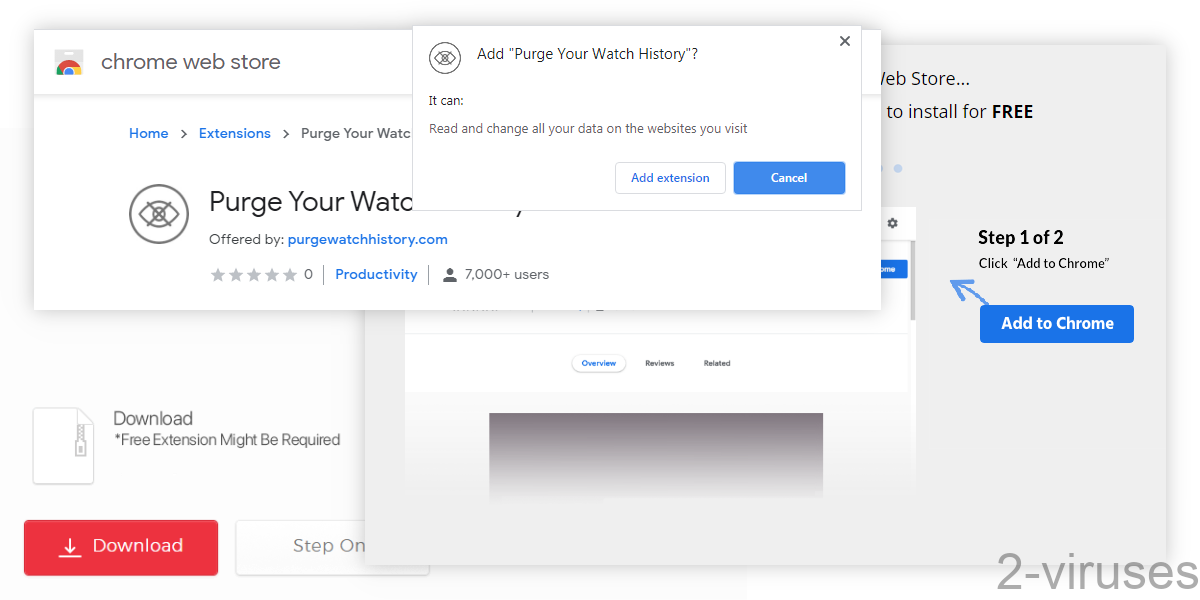This screenshot has height=600, width=1200.
Task: Visit purgewatchhistory.com
Action: (367, 239)
